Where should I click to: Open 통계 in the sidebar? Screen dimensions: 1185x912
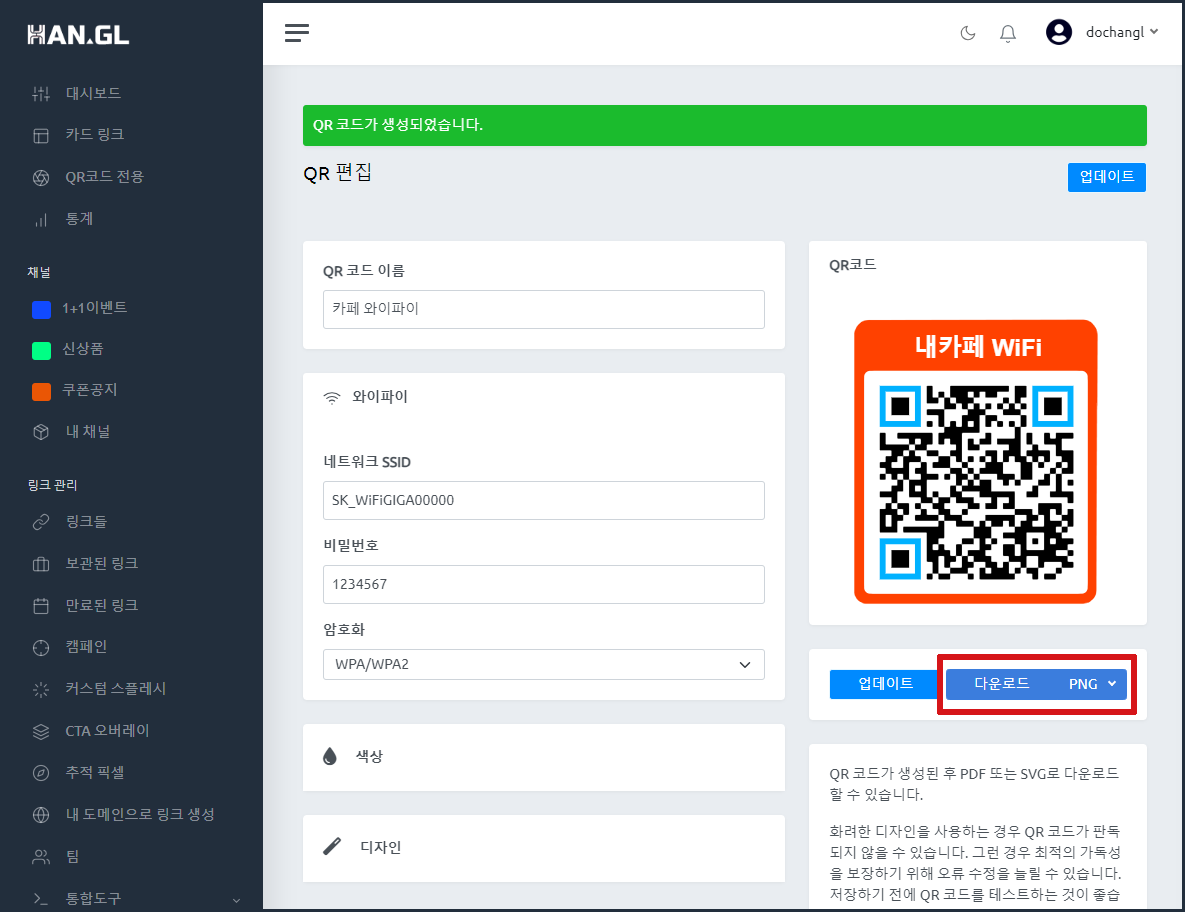(79, 218)
